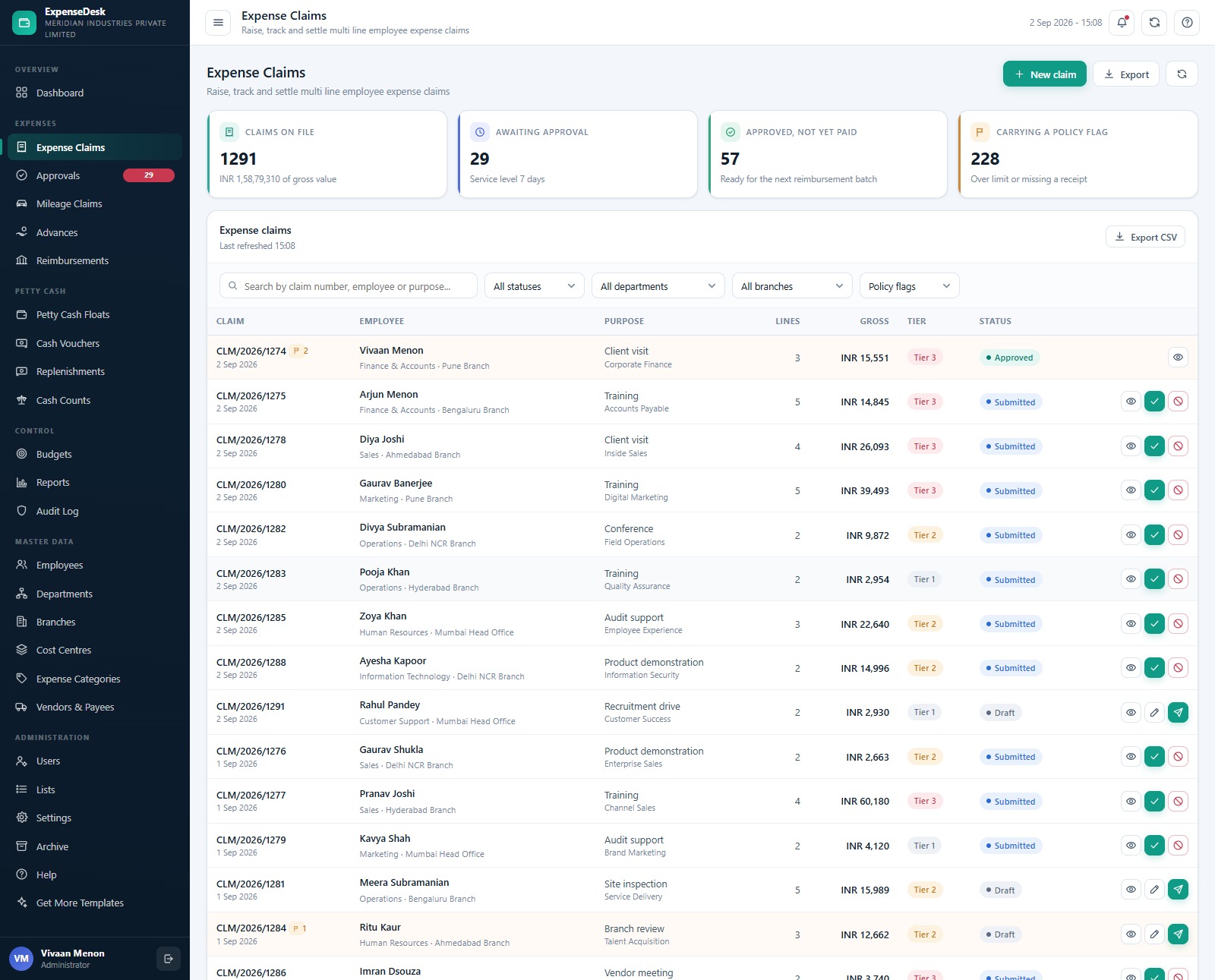The image size is (1215, 980).
Task: Open the notifications bell
Action: pyautogui.click(x=1122, y=23)
